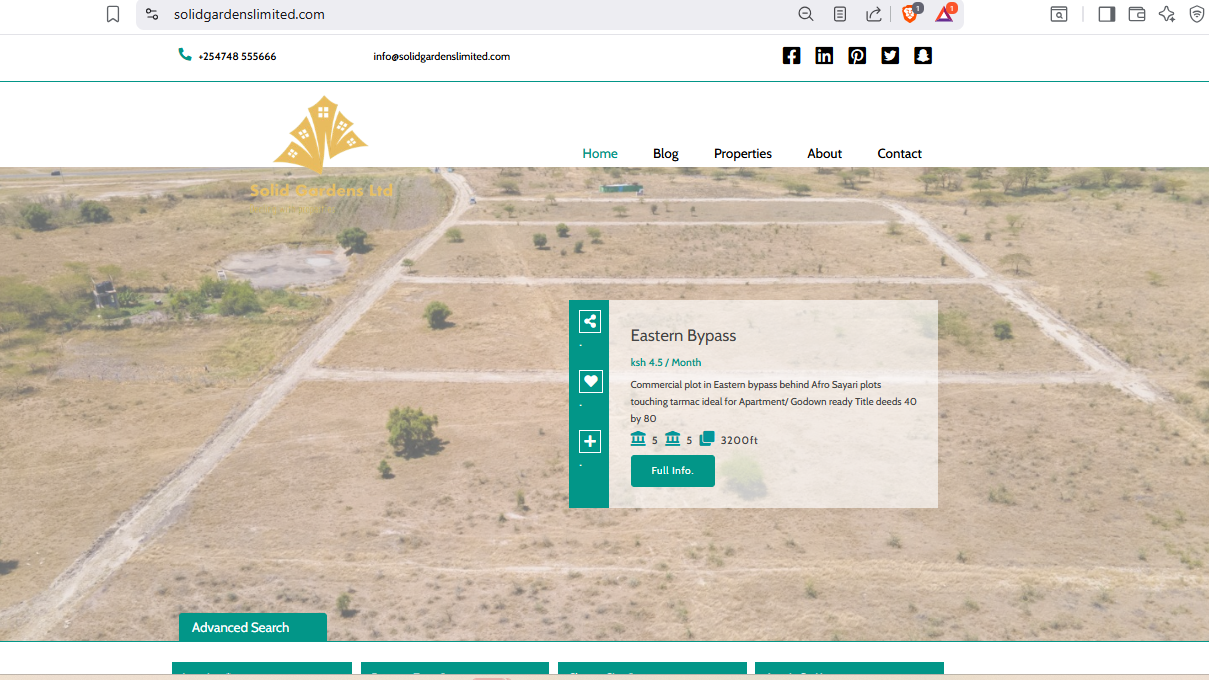Open the Twitter social icon
The image size is (1209, 680).
890,56
